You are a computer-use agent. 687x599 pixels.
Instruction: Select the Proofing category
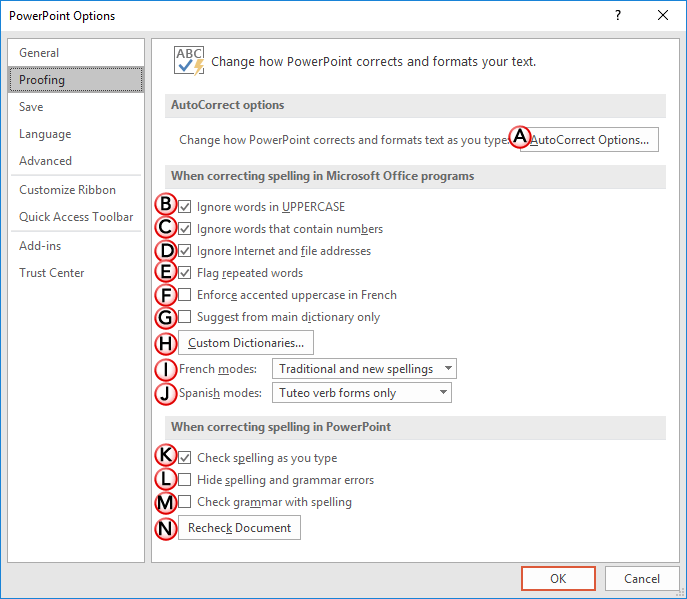76,80
